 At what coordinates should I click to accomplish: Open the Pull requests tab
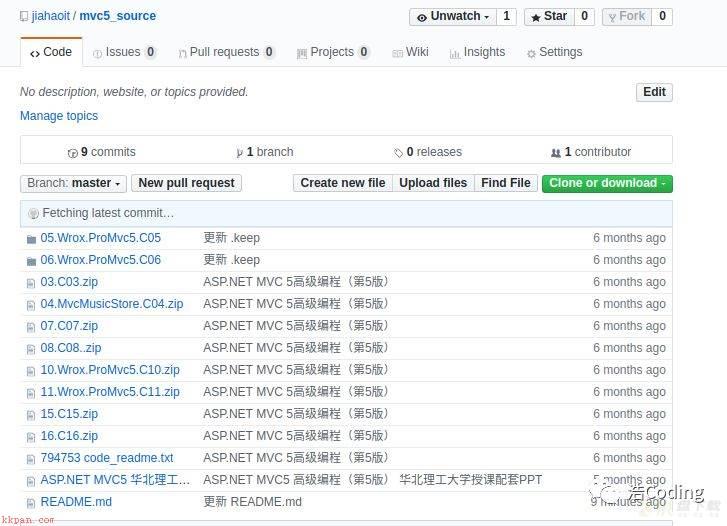coord(226,52)
